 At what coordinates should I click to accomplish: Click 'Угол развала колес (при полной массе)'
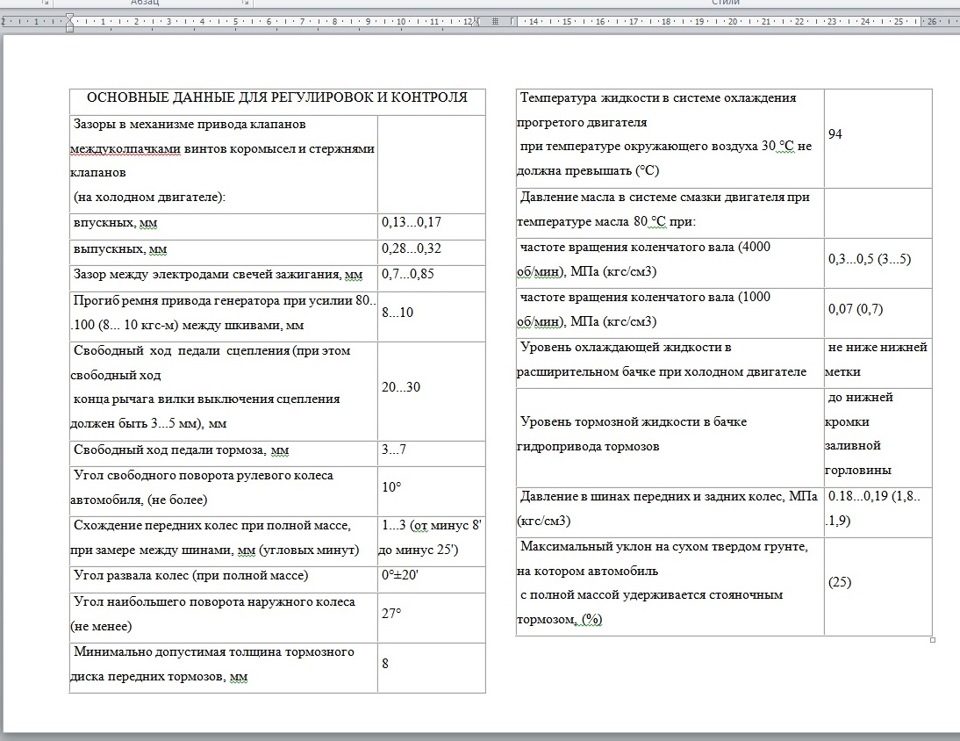tap(190, 576)
